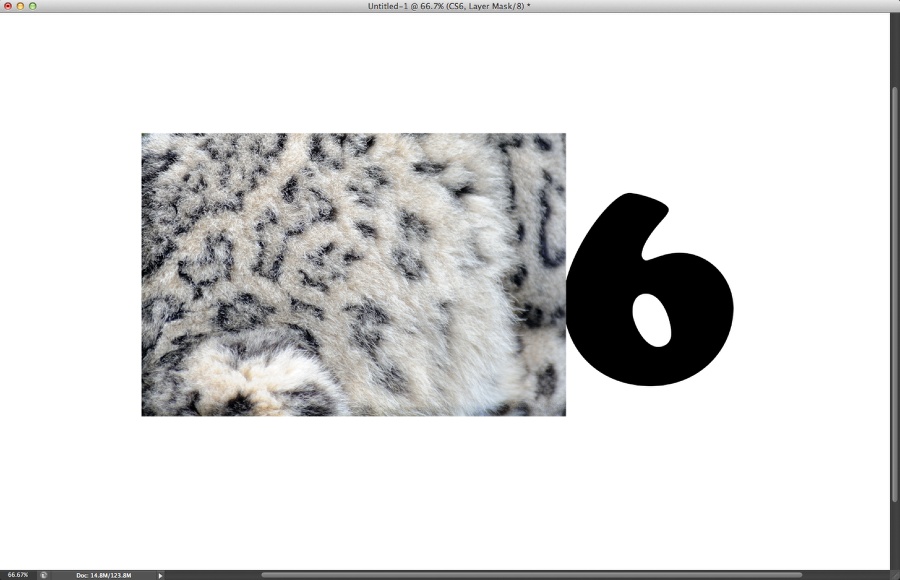Click the green window zoom button
The height and width of the screenshot is (580, 900).
click(x=32, y=6)
